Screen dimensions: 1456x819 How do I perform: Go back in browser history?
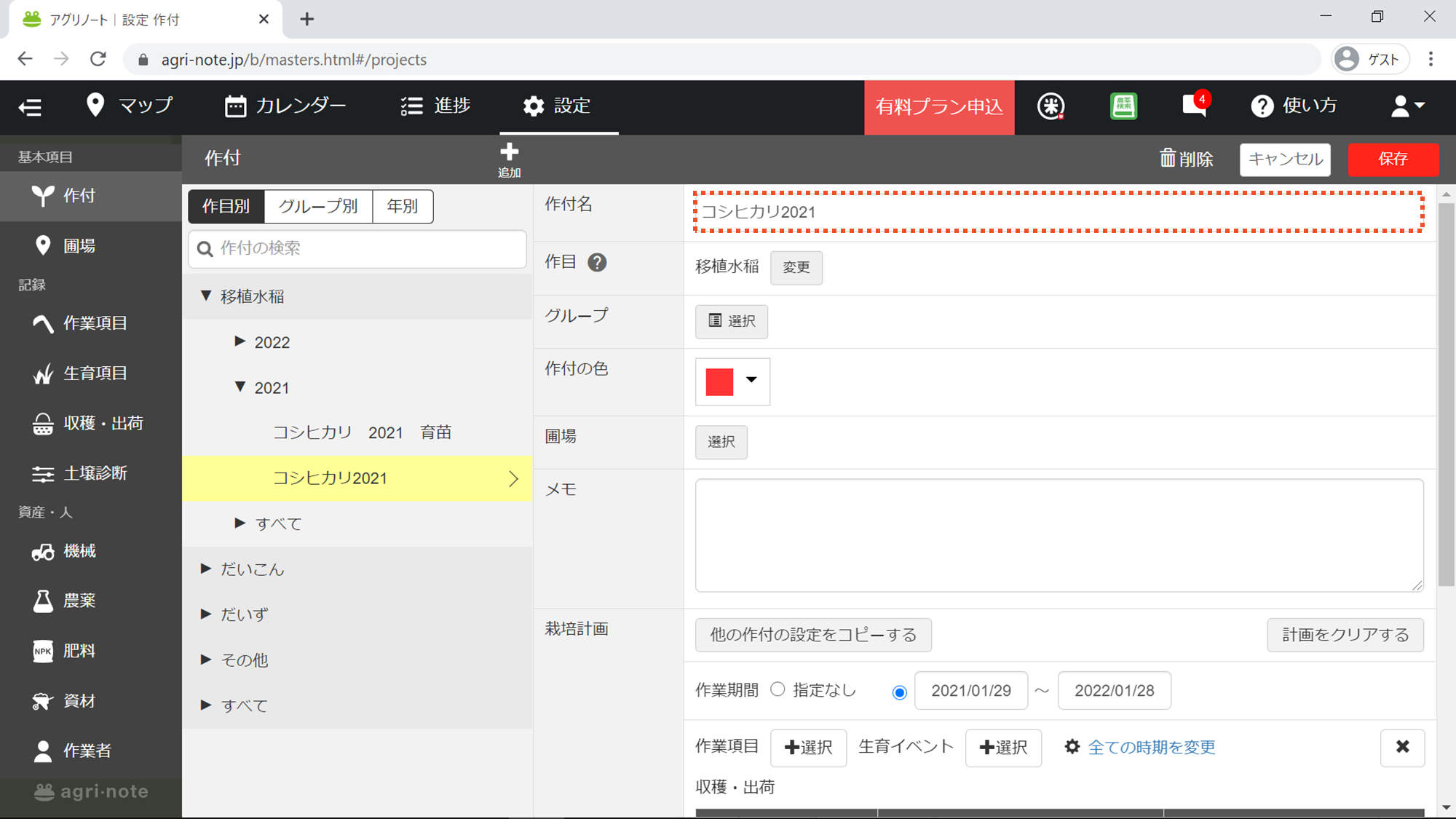pyautogui.click(x=25, y=59)
